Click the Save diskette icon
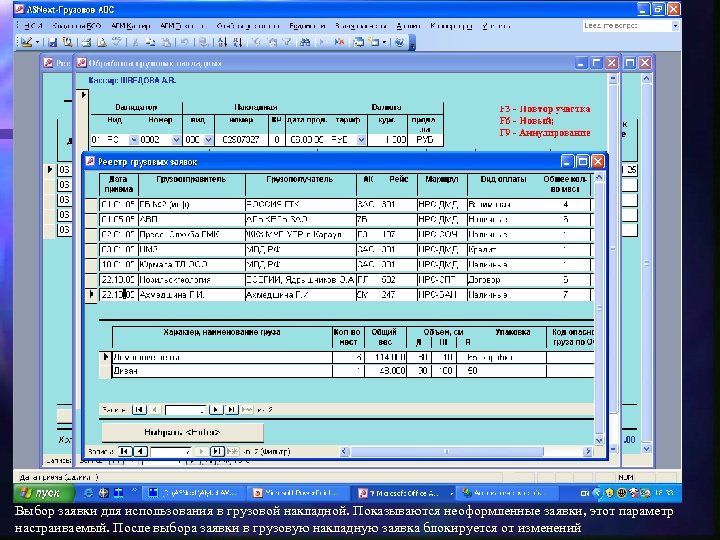 [x=52, y=42]
